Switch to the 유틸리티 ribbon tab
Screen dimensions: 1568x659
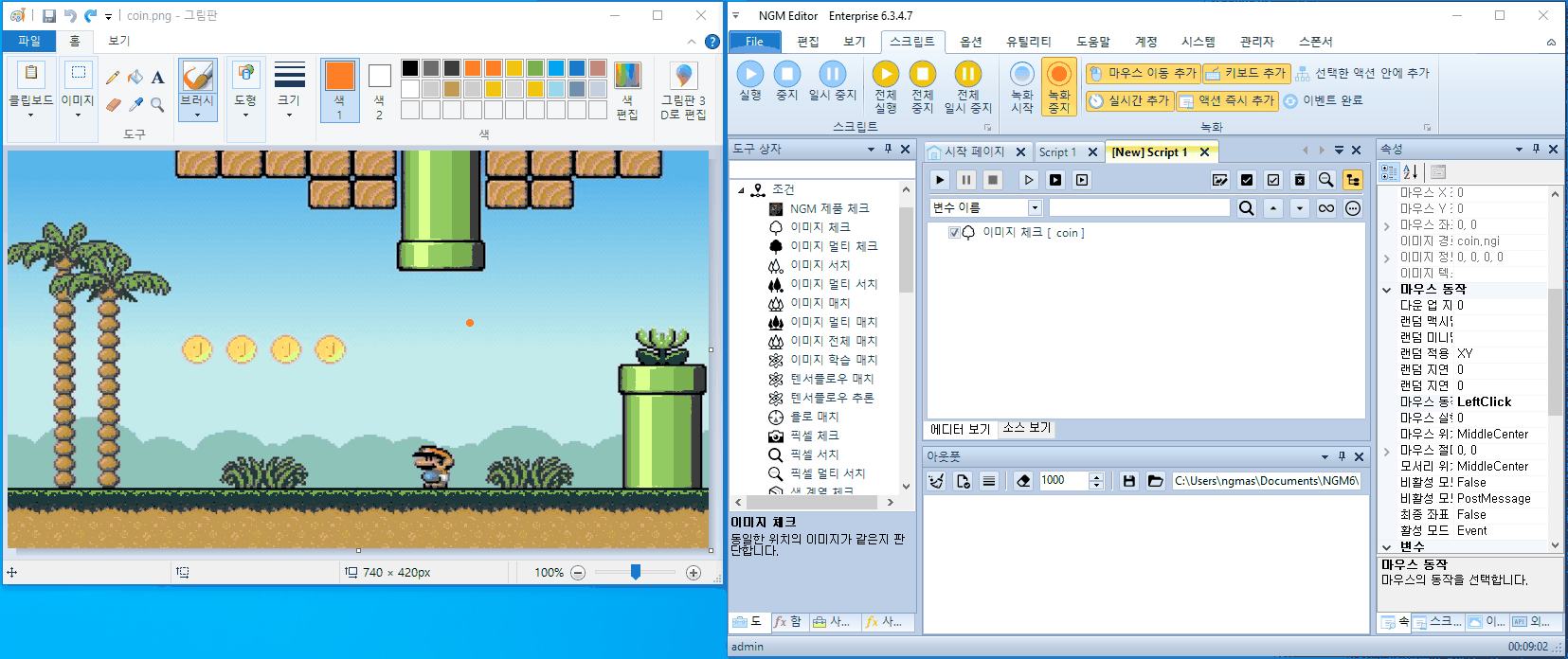tap(1029, 42)
